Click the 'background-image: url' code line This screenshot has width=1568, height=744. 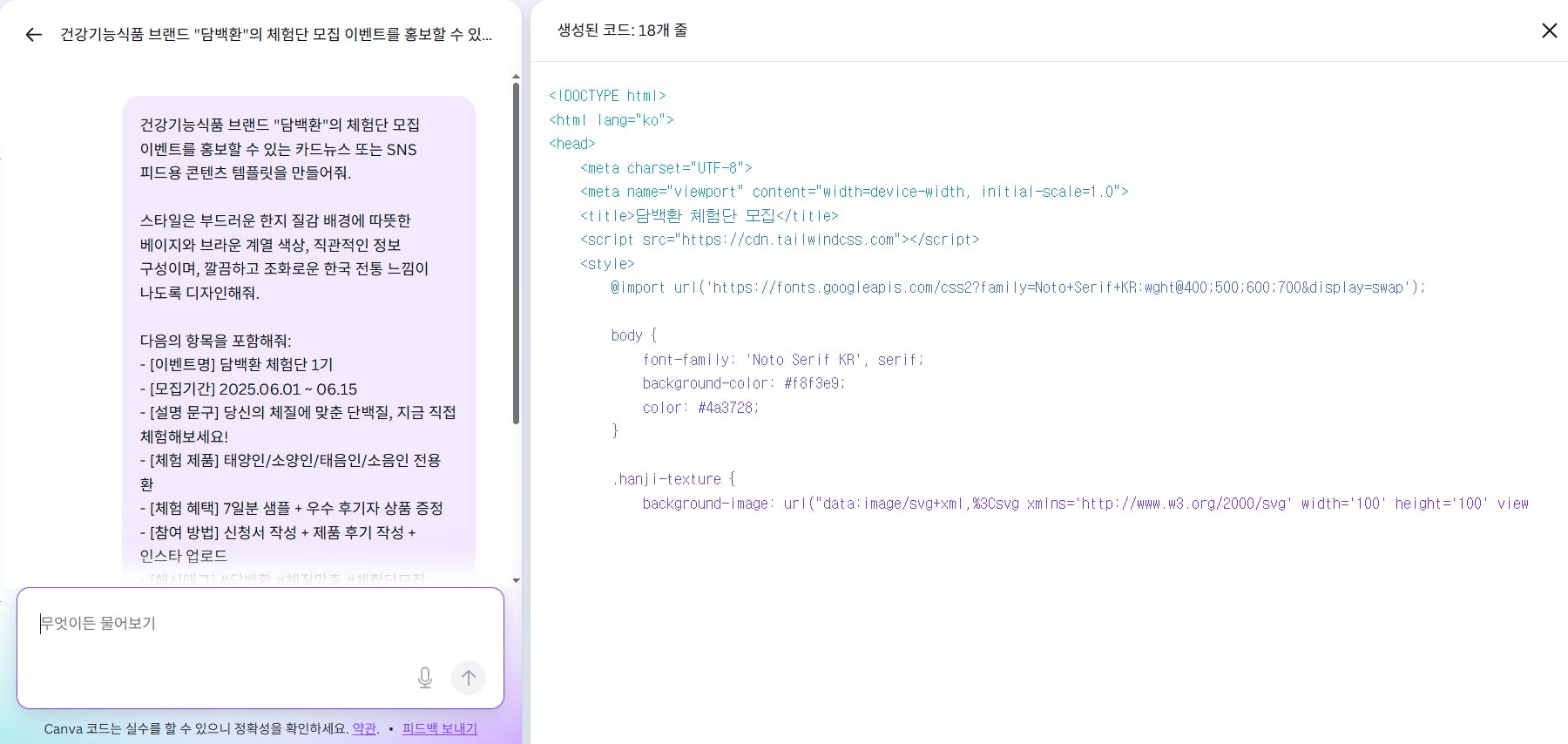1085,504
